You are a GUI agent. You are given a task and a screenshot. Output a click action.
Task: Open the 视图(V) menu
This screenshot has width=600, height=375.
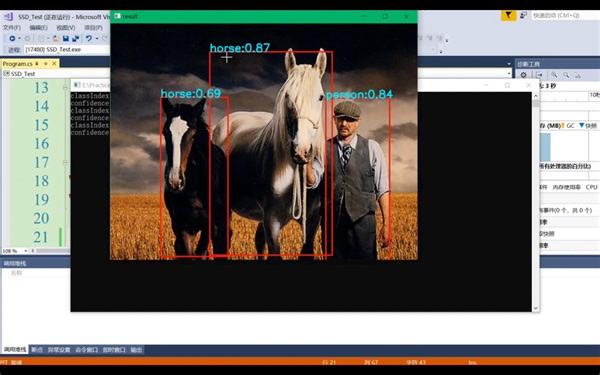click(x=65, y=28)
